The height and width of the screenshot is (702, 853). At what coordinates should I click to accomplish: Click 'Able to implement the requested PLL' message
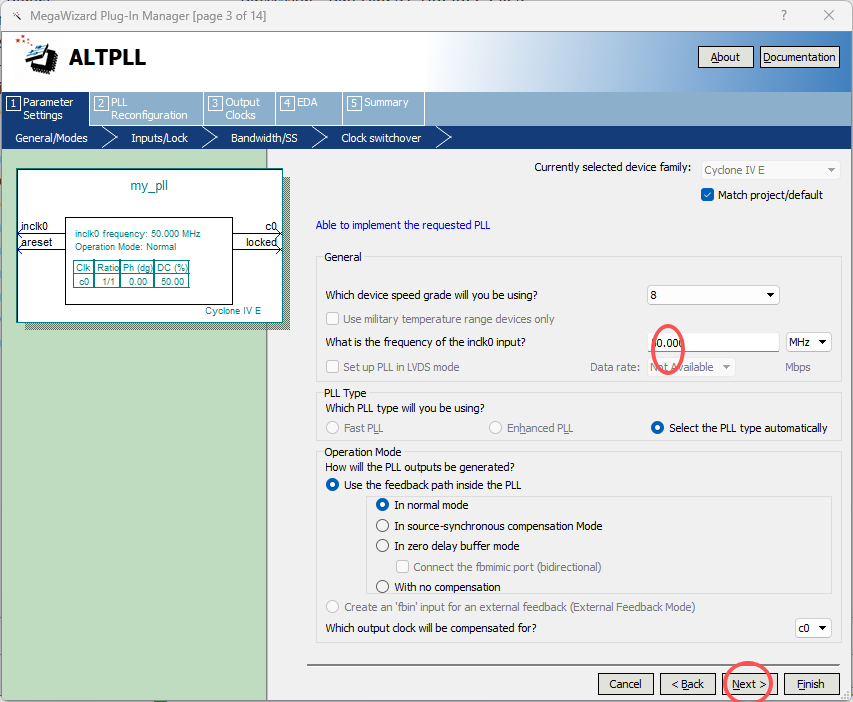click(403, 225)
